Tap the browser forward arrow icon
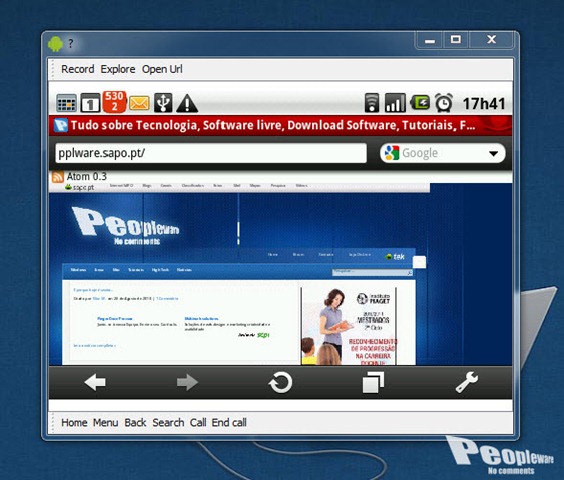The image size is (564, 480). click(187, 382)
